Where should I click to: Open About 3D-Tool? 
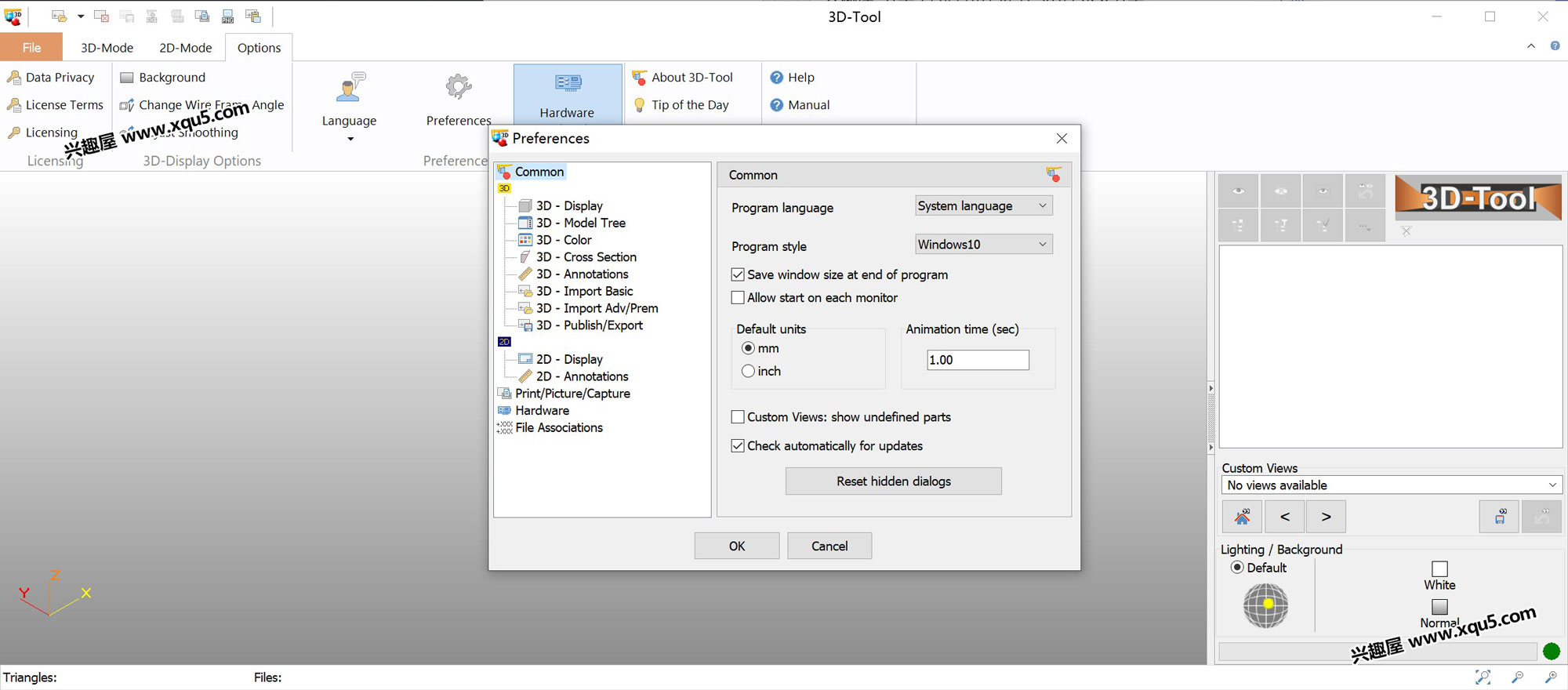pos(683,77)
